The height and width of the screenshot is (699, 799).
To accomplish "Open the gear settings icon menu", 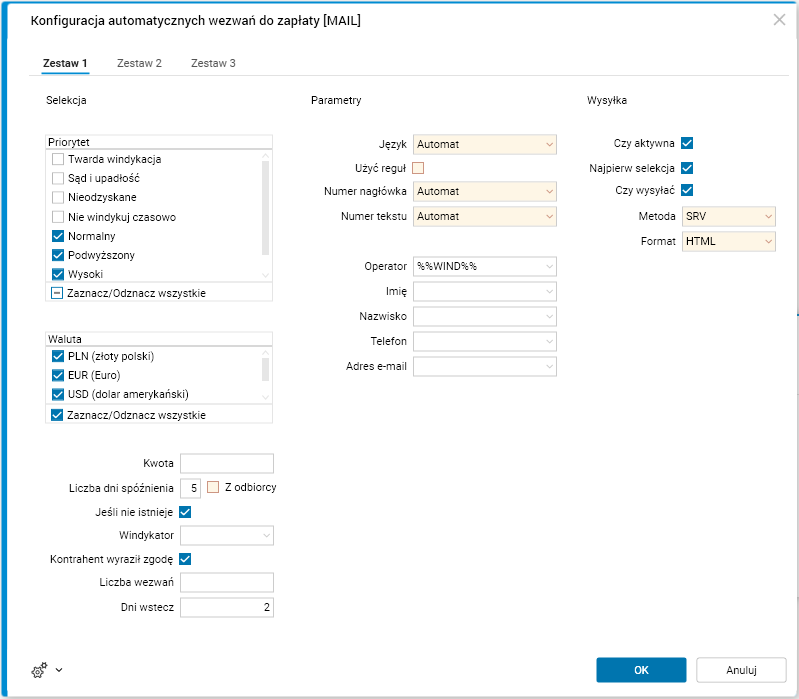I will coord(40,671).
